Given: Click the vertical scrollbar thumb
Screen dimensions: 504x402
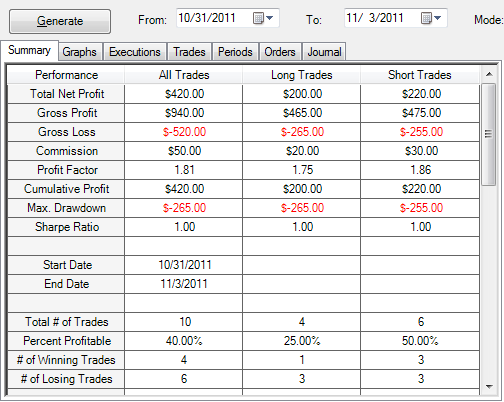Looking at the screenshot, I should click(489, 134).
